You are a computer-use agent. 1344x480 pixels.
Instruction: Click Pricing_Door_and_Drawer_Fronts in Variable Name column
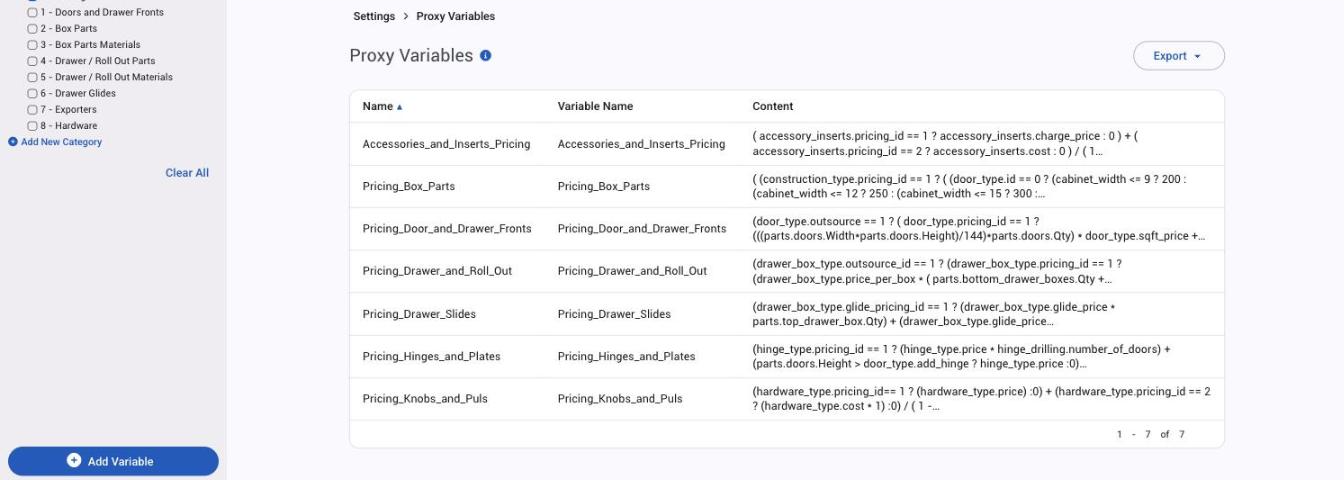(x=642, y=229)
